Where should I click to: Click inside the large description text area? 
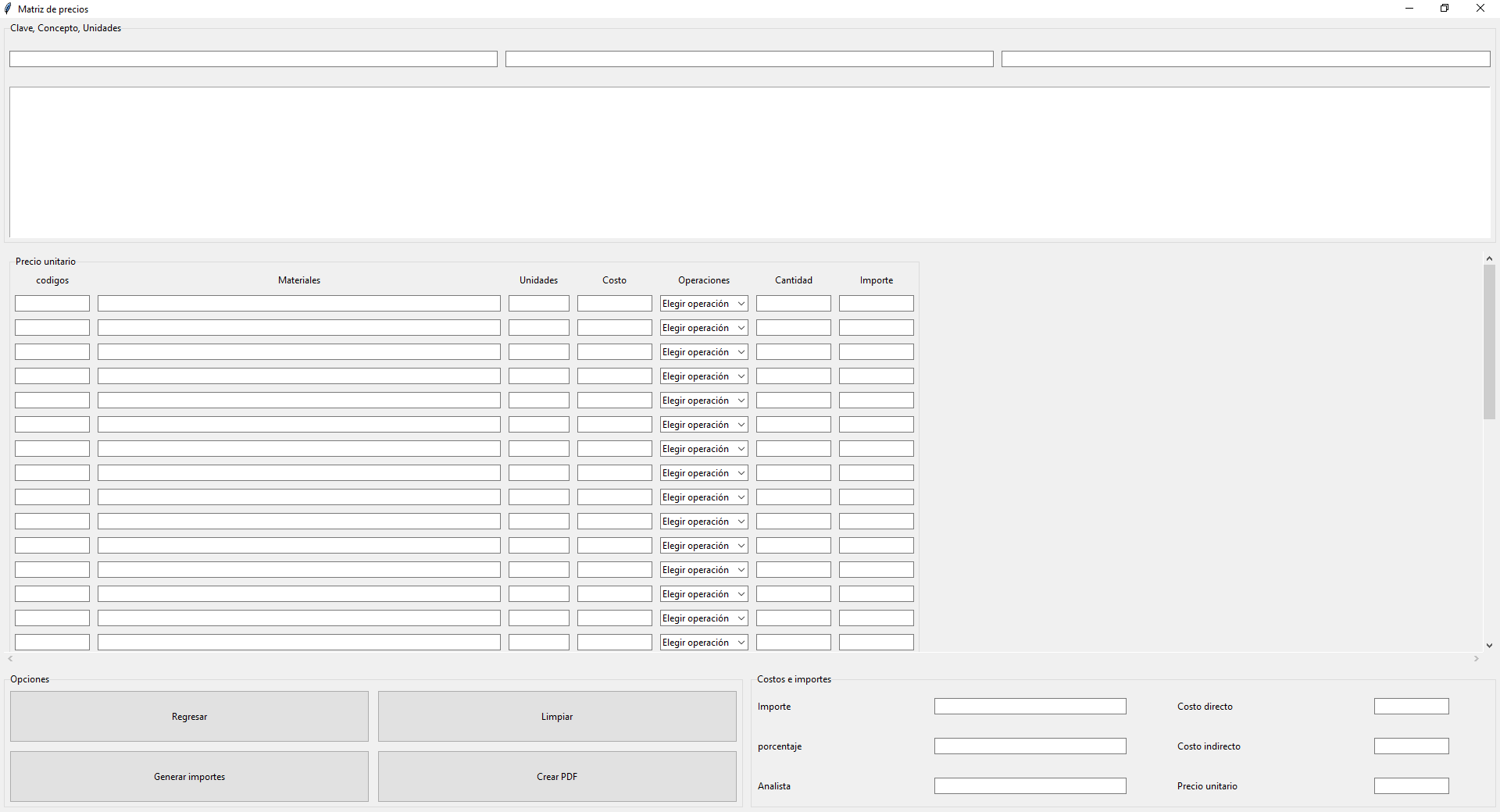(750, 162)
